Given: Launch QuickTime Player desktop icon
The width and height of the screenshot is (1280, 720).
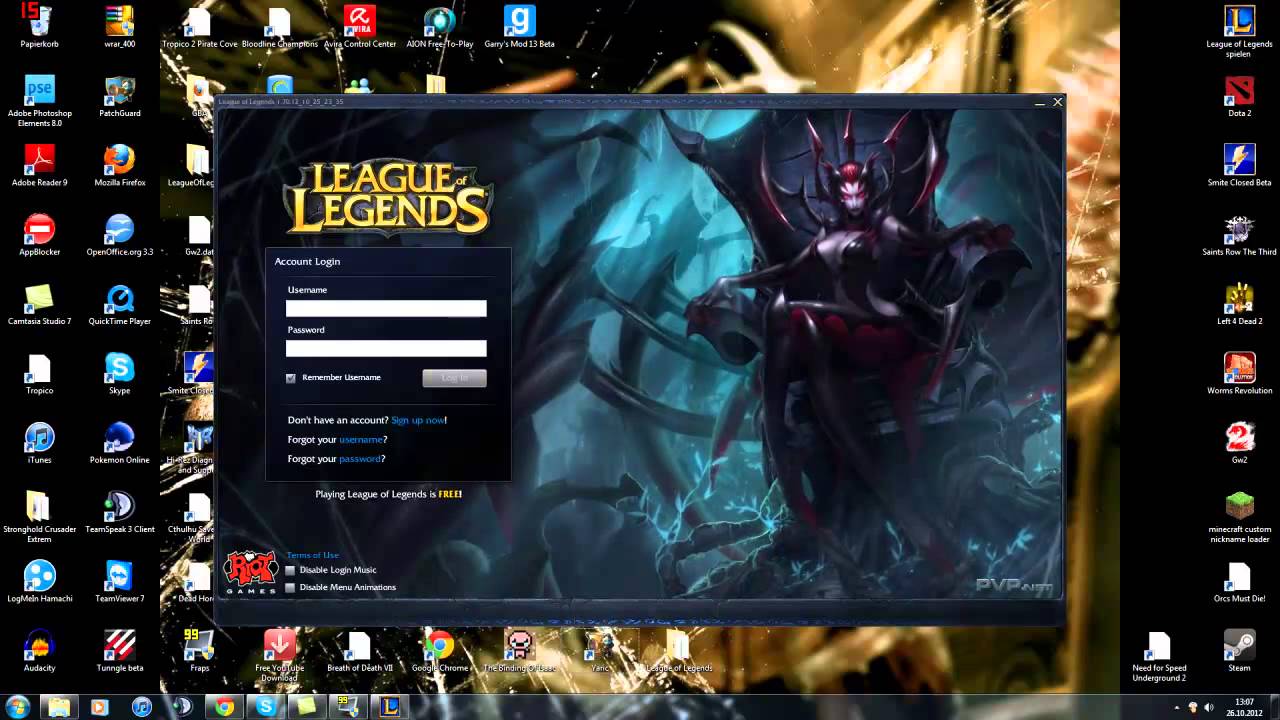Looking at the screenshot, I should (x=119, y=303).
